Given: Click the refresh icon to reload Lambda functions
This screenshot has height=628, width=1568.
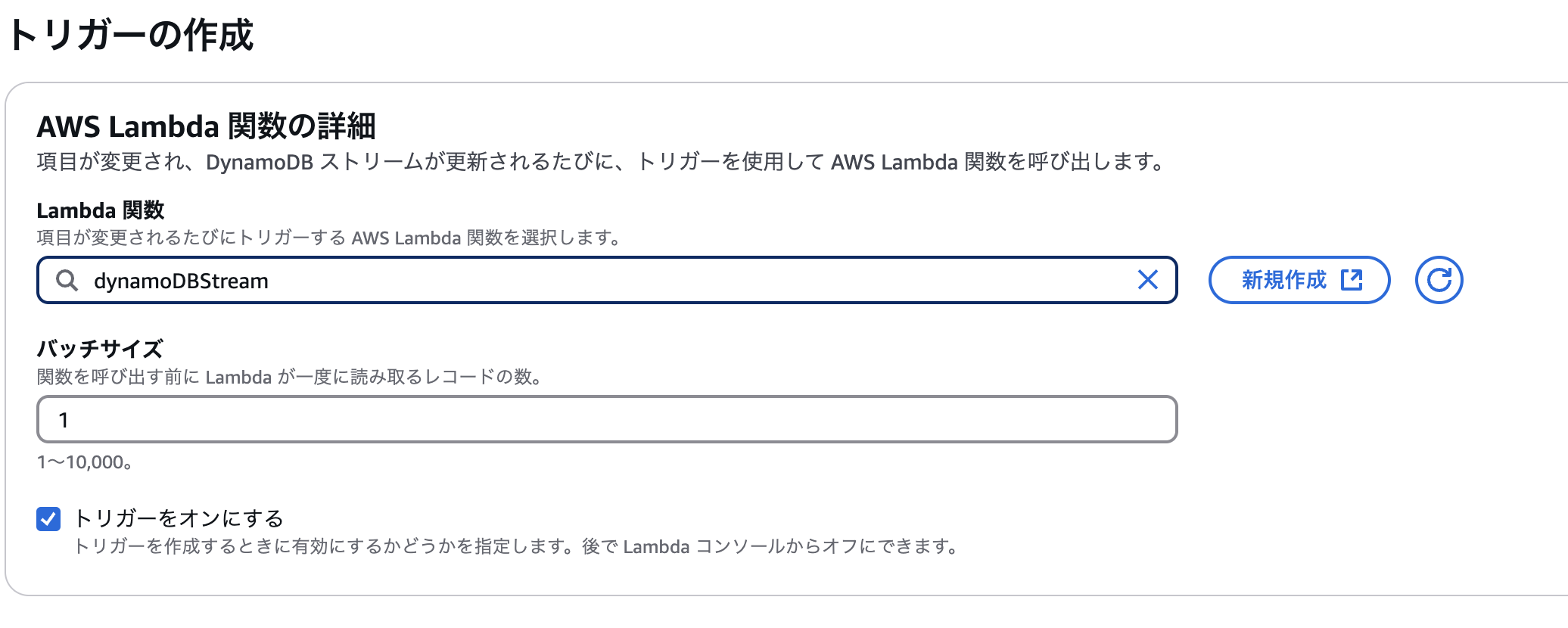Looking at the screenshot, I should [x=1439, y=279].
